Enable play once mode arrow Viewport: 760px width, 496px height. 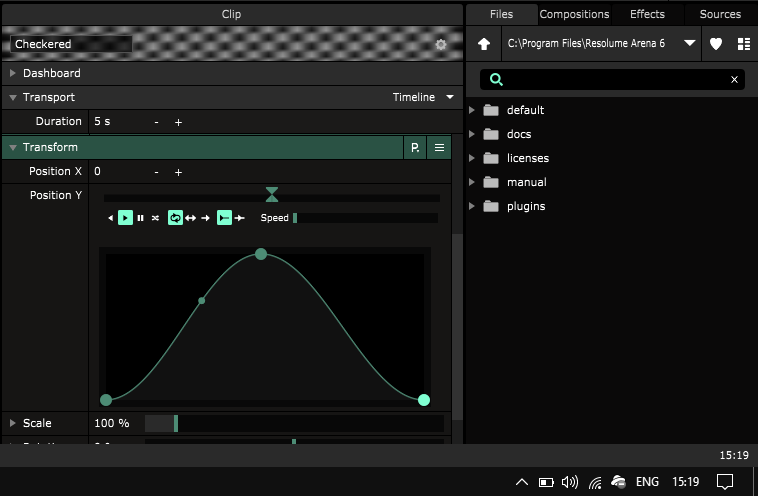205,218
